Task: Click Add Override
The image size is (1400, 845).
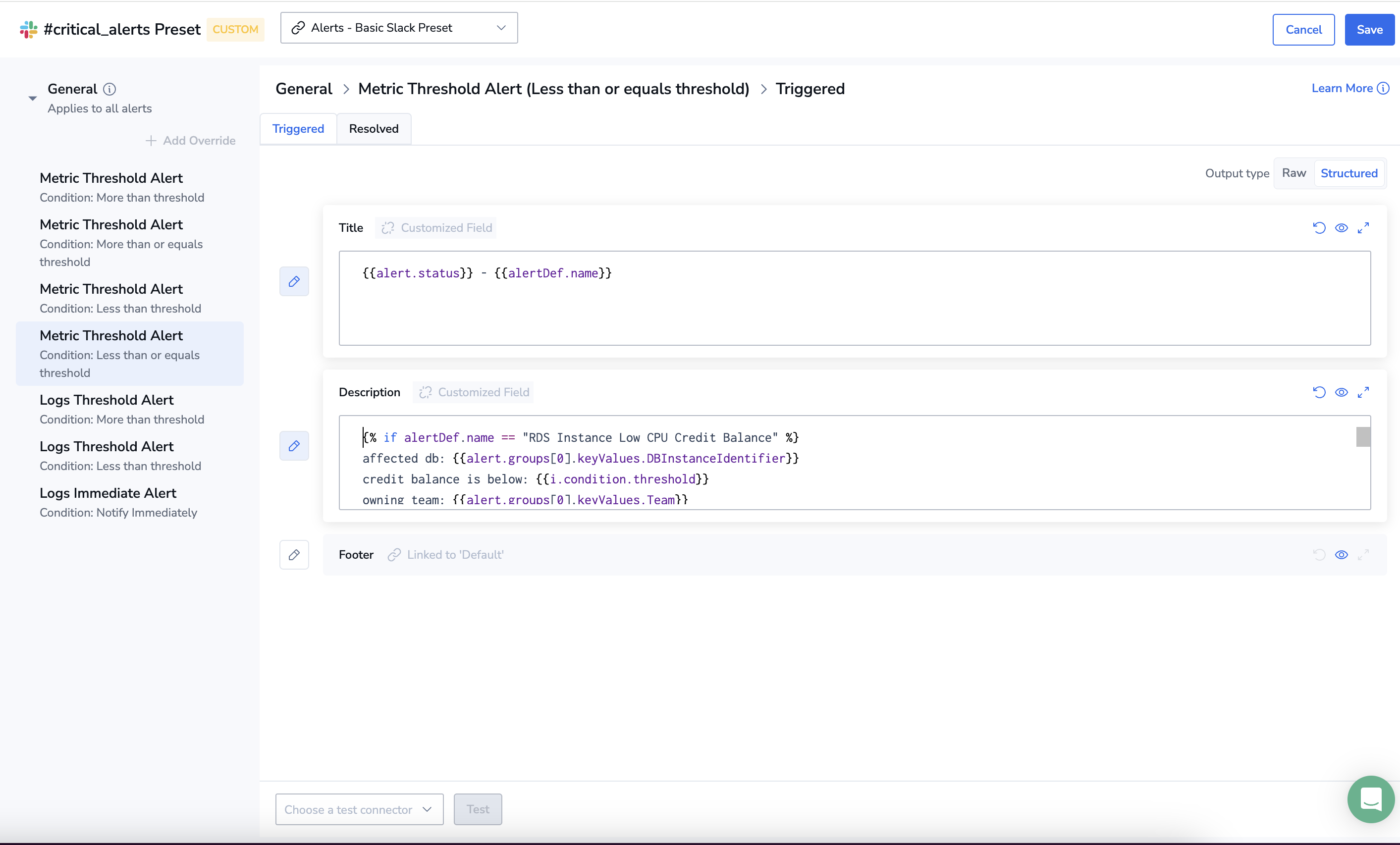Action: coord(190,140)
